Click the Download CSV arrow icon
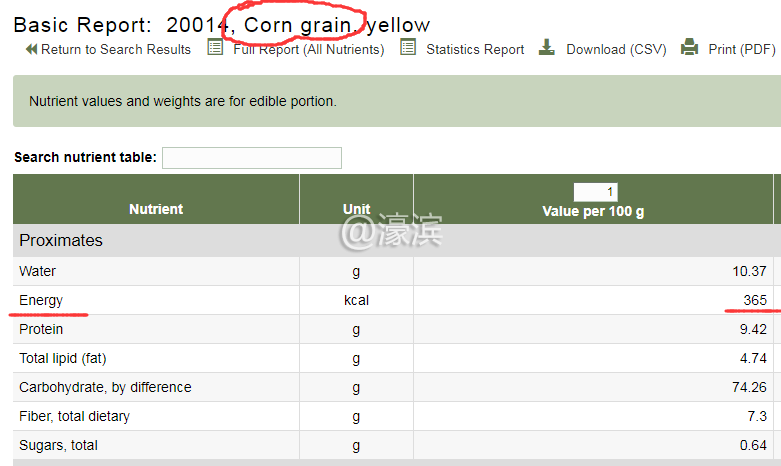The image size is (781, 466). pos(546,47)
